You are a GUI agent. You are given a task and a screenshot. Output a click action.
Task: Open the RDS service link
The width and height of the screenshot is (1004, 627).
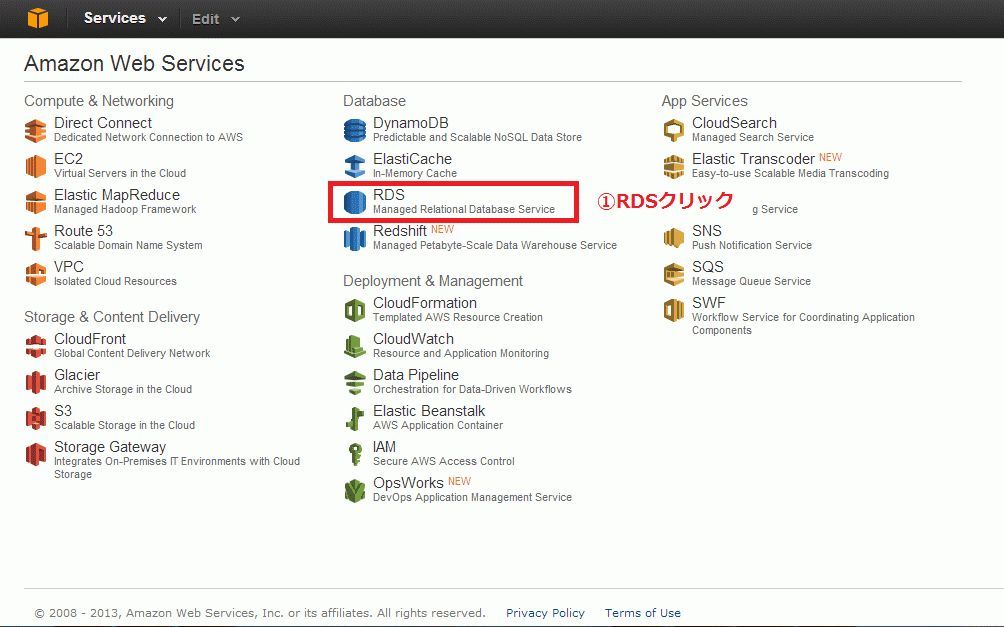(389, 195)
